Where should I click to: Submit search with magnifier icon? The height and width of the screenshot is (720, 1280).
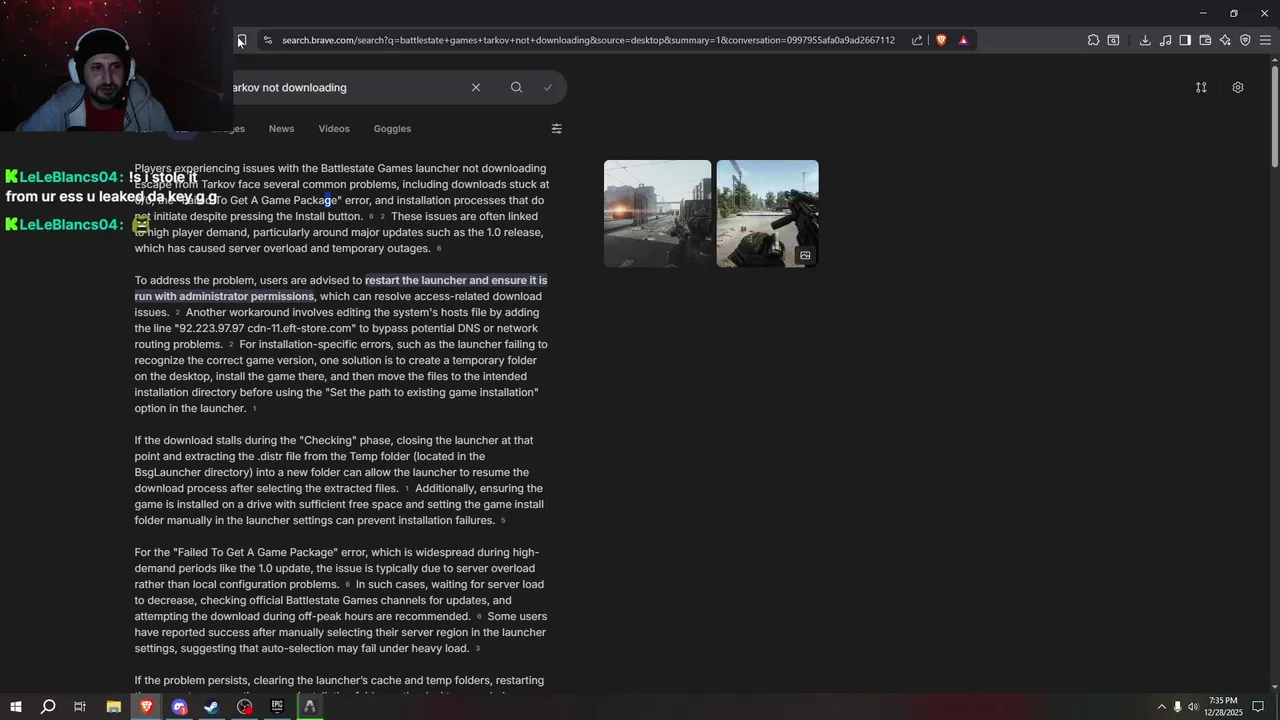516,87
